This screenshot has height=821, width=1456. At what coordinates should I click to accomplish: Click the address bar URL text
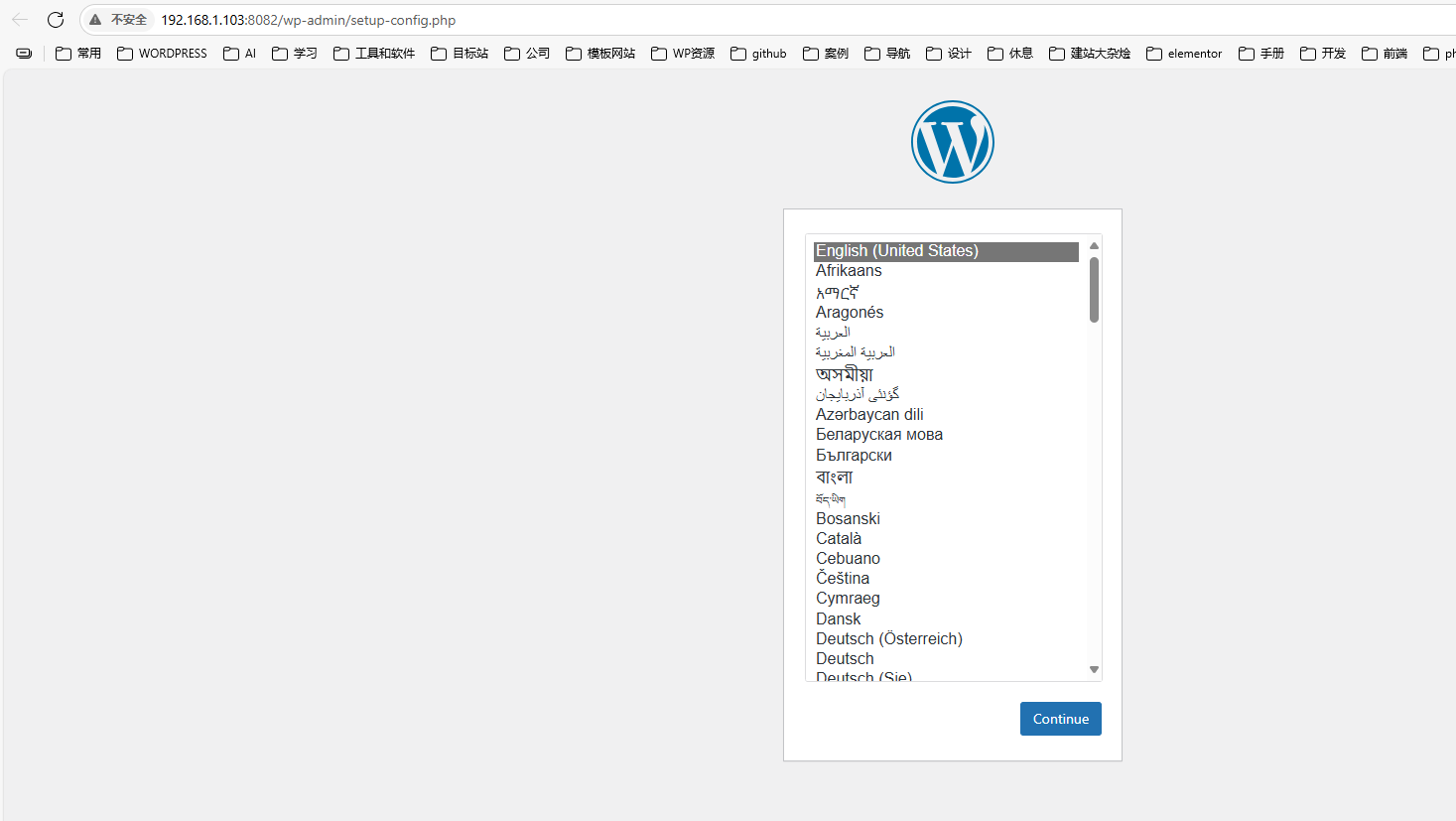pos(308,20)
